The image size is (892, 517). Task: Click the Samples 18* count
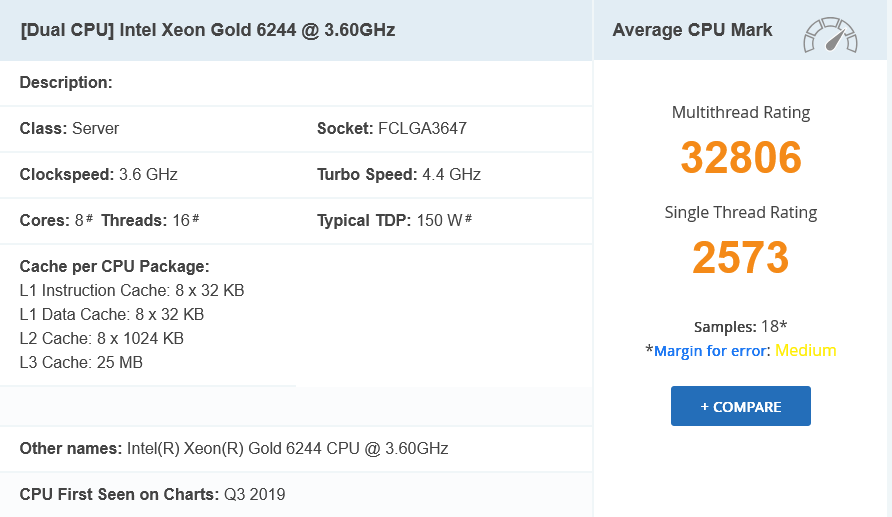[x=741, y=326]
